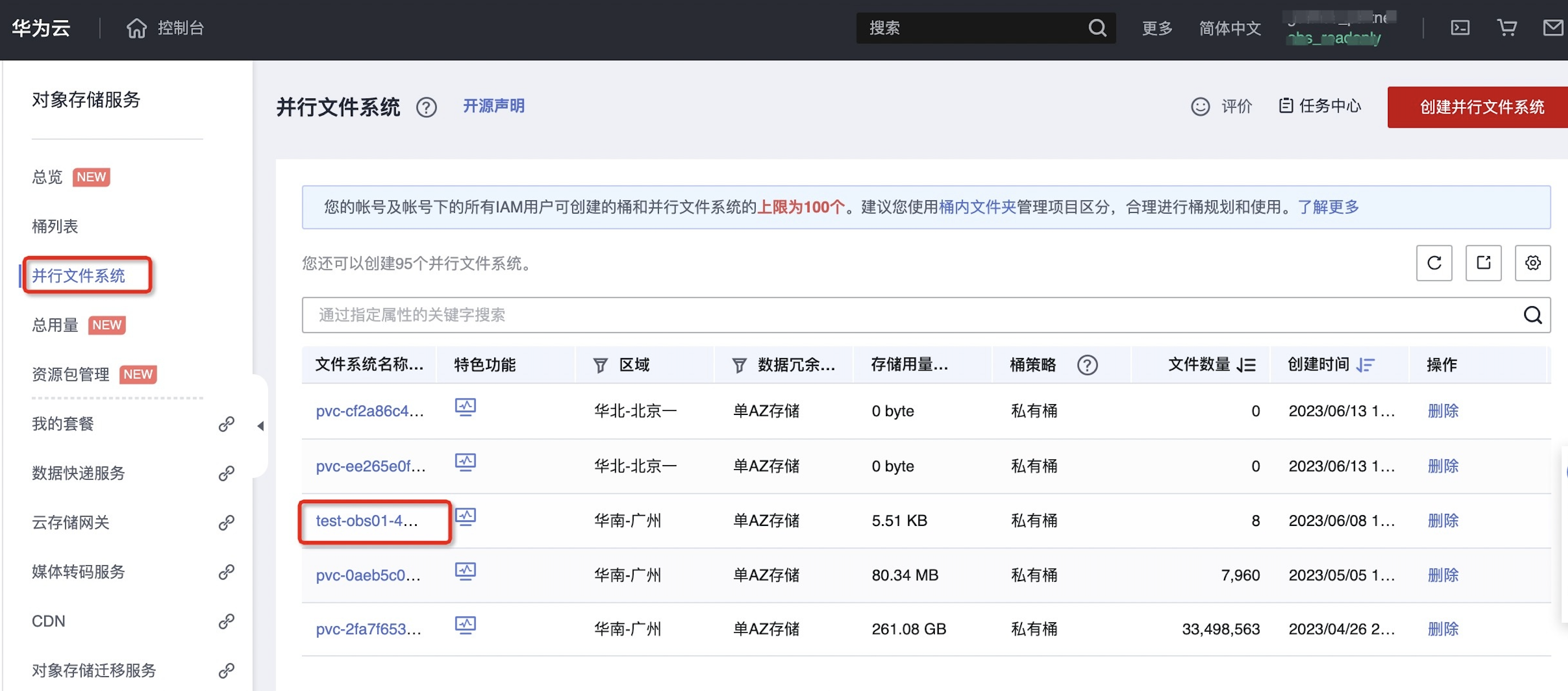
Task: Open the 区域 column filter
Action: pyautogui.click(x=600, y=365)
